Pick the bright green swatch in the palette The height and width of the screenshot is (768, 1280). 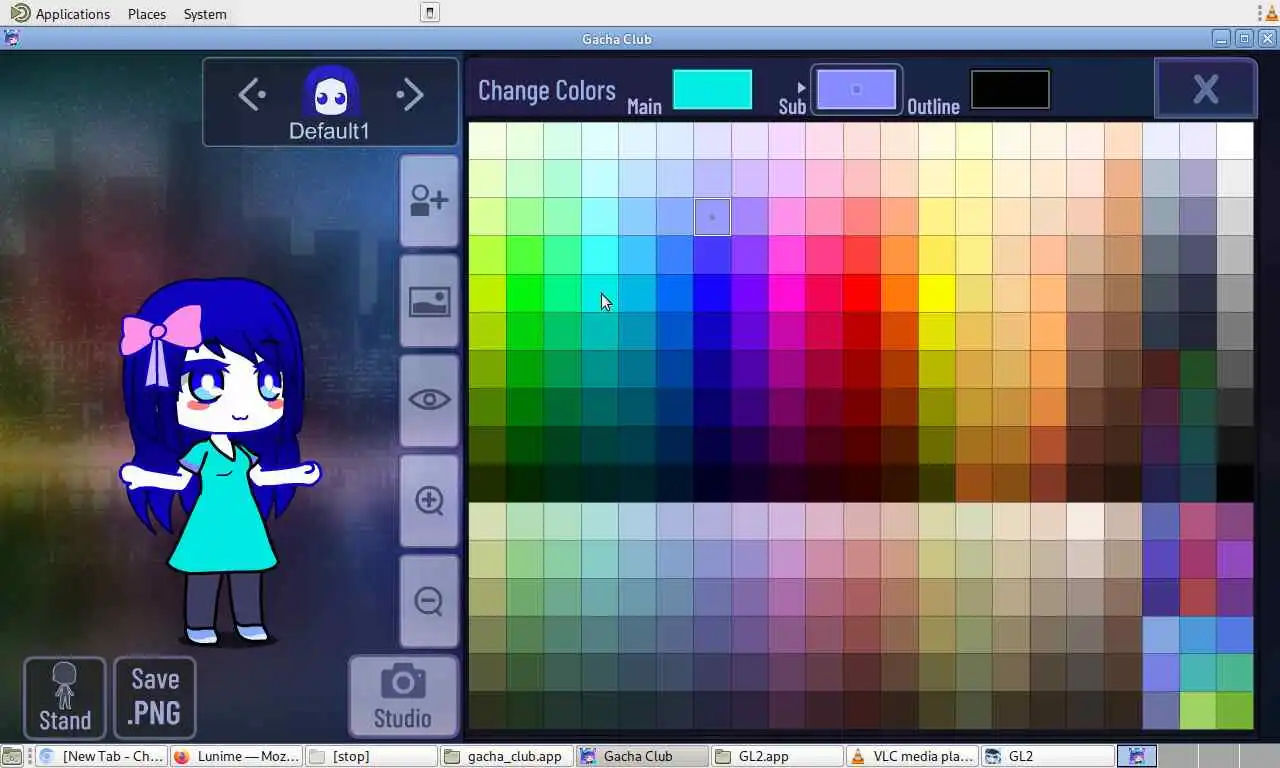[x=525, y=293]
